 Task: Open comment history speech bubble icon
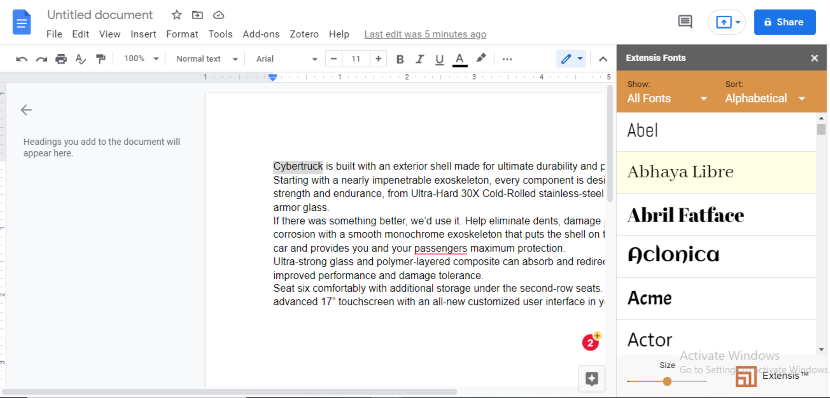tap(685, 22)
